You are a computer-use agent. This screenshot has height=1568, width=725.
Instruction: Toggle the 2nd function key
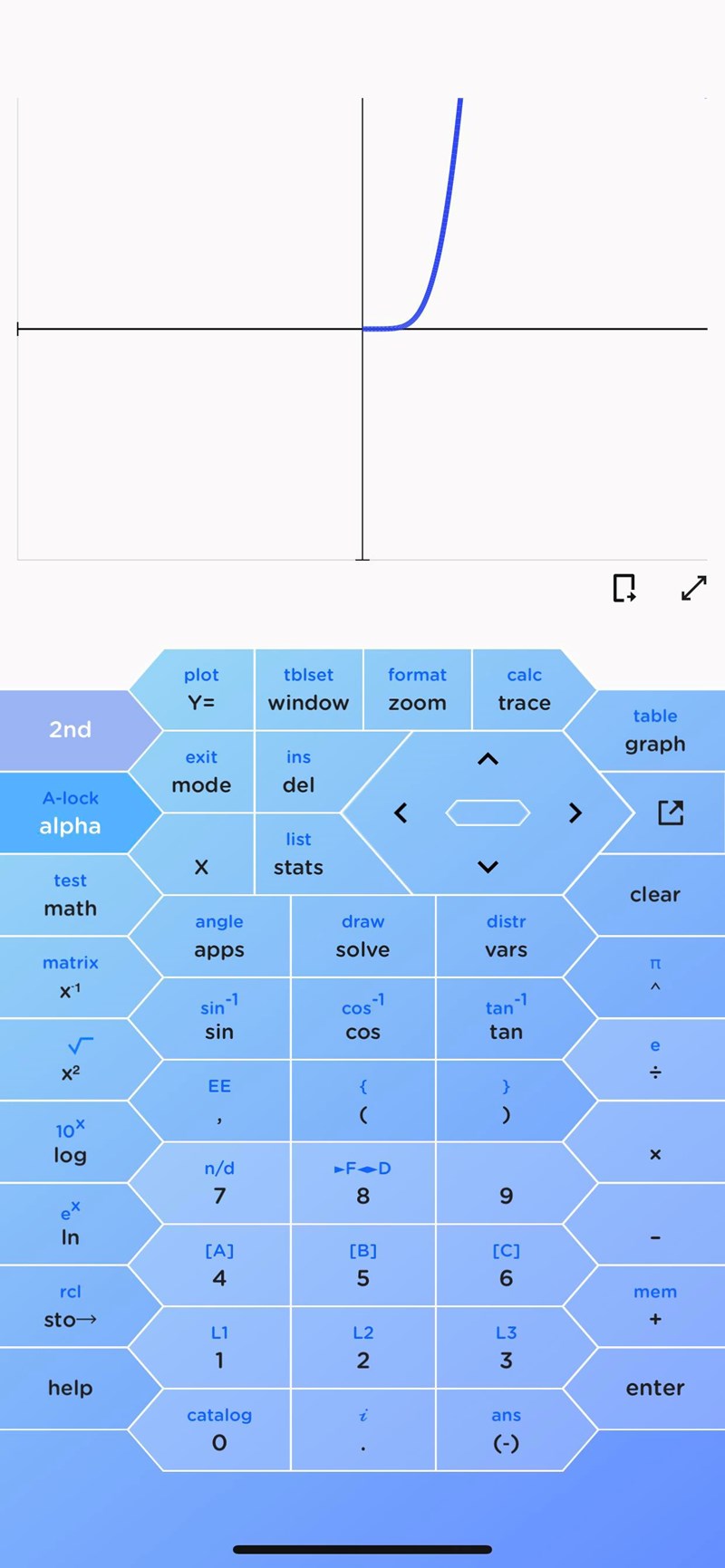point(70,730)
